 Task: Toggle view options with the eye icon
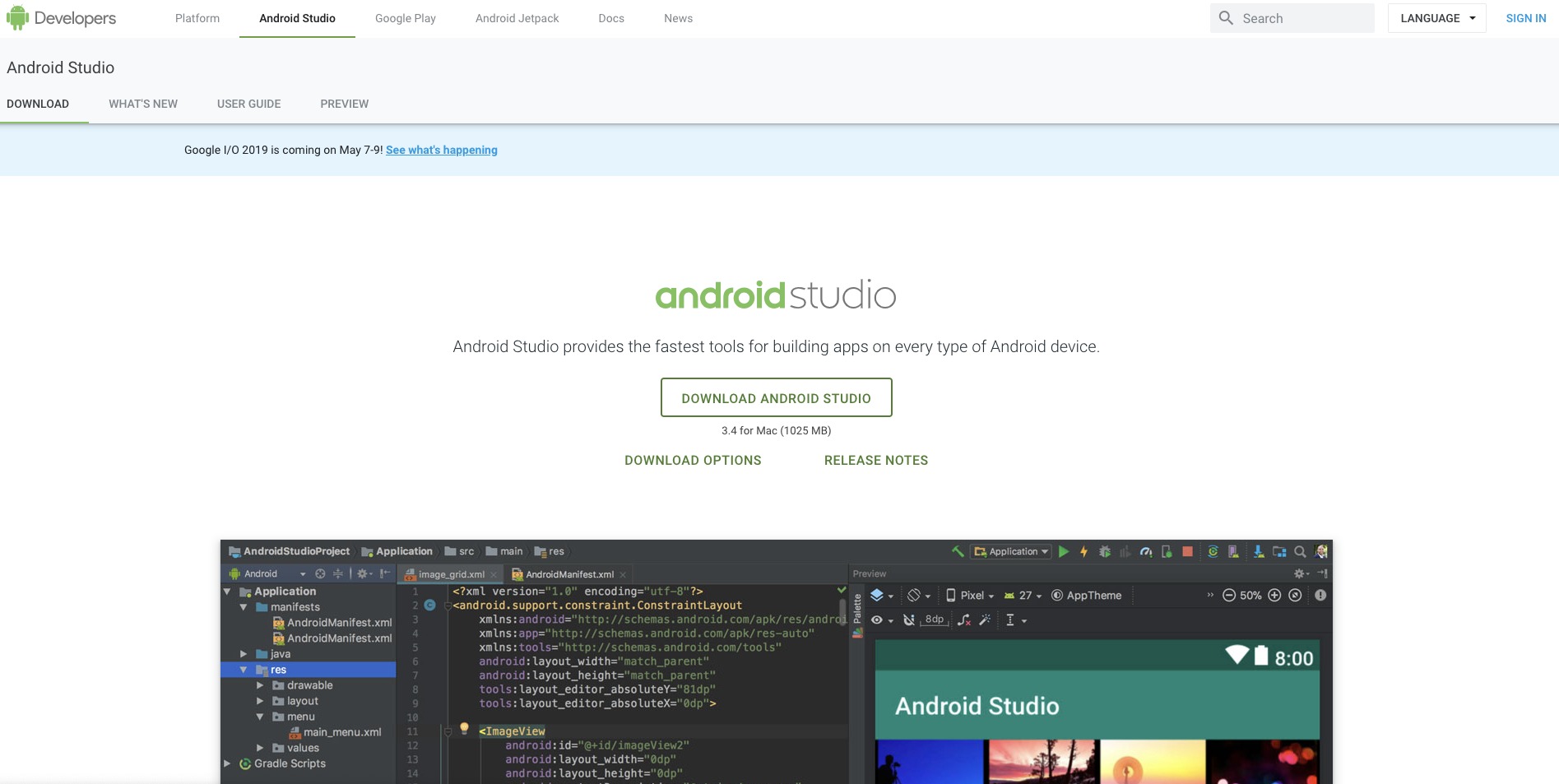point(875,620)
